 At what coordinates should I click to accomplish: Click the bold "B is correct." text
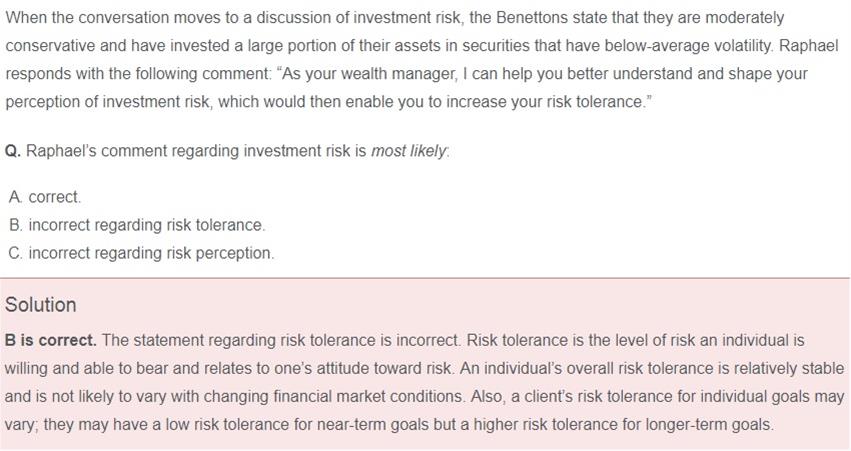(x=50, y=340)
